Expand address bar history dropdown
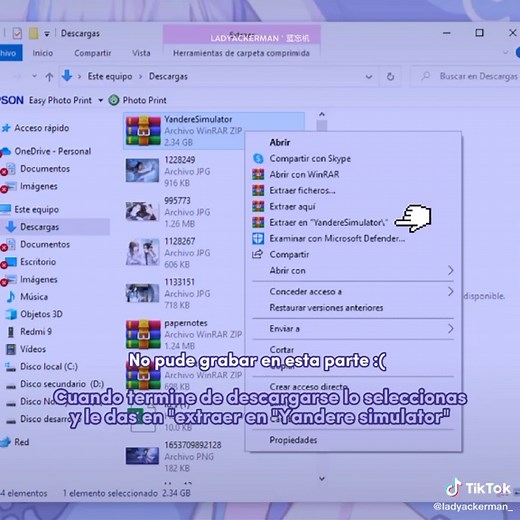 tap(369, 77)
